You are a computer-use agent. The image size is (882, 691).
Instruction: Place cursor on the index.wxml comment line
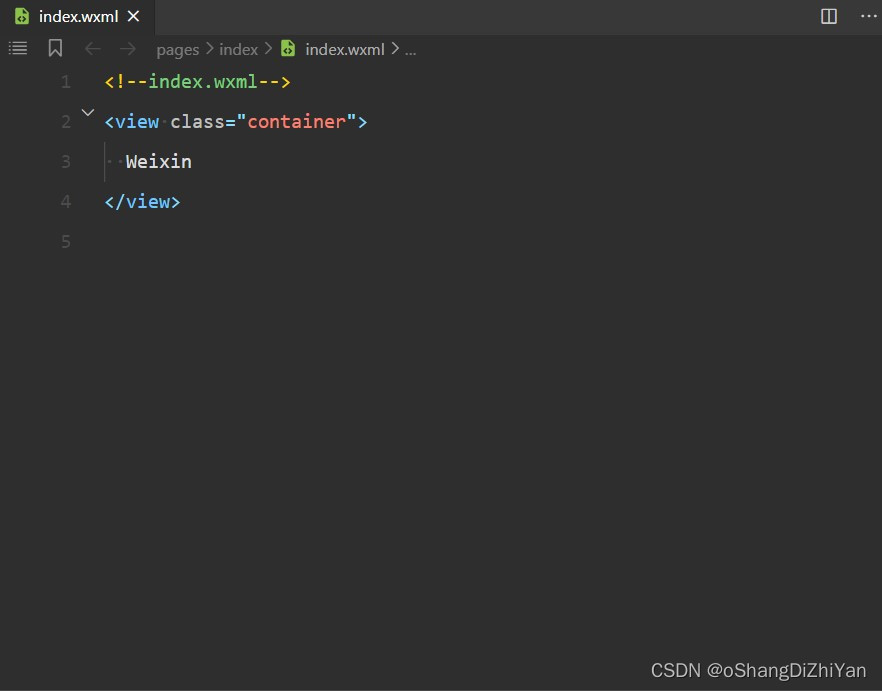(x=197, y=82)
